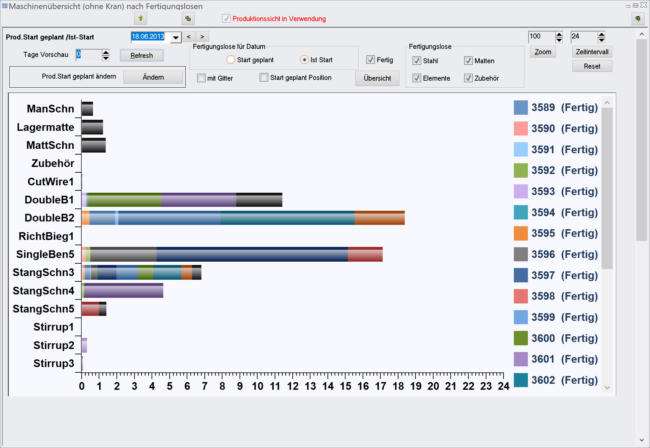This screenshot has width=650, height=448.
Task: Select the 'Start geplant' radio button
Action: coord(231,60)
